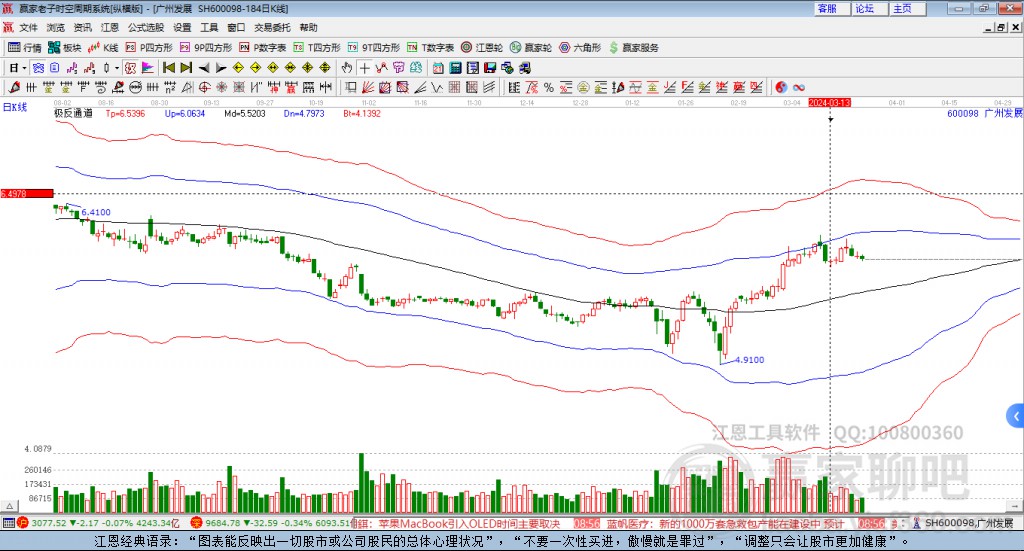This screenshot has height=551, width=1024.
Task: Jump to first bar with skip-to-start arrow
Action: [x=168, y=68]
